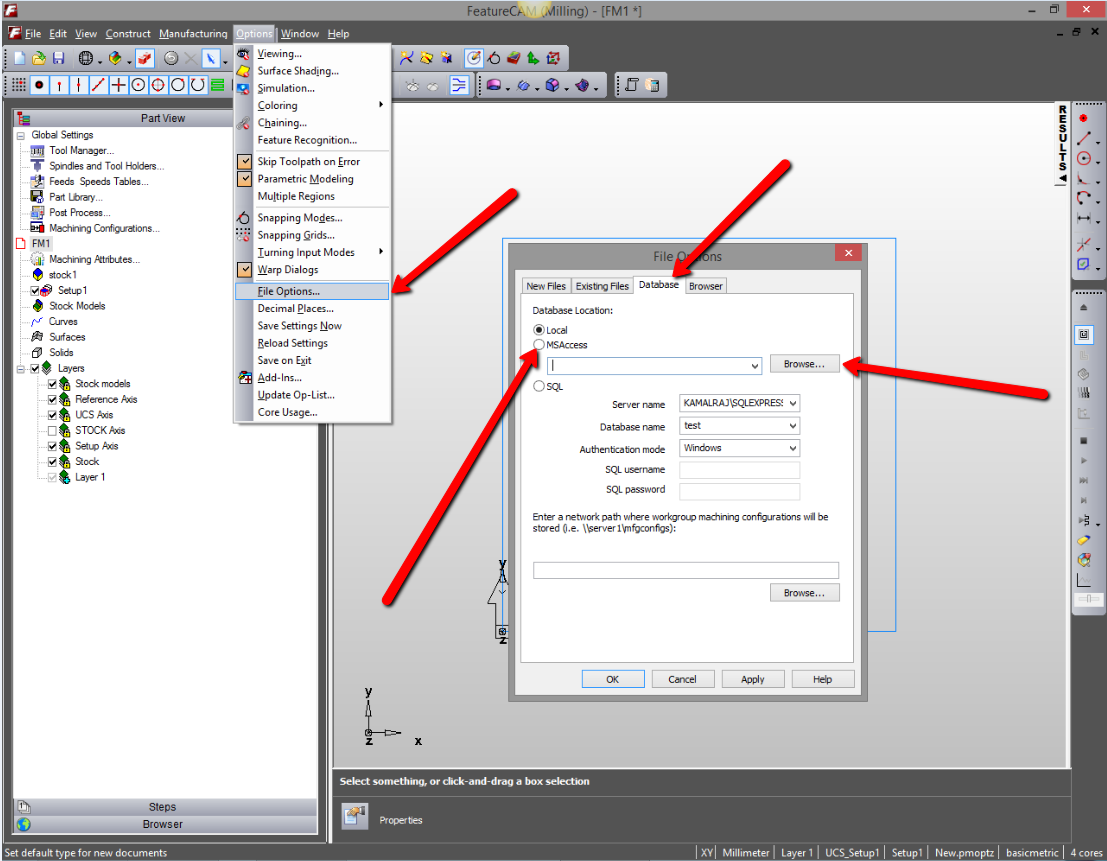Select the Snapping Grids icon in the menu
Image resolution: width=1107 pixels, height=861 pixels.
244,235
